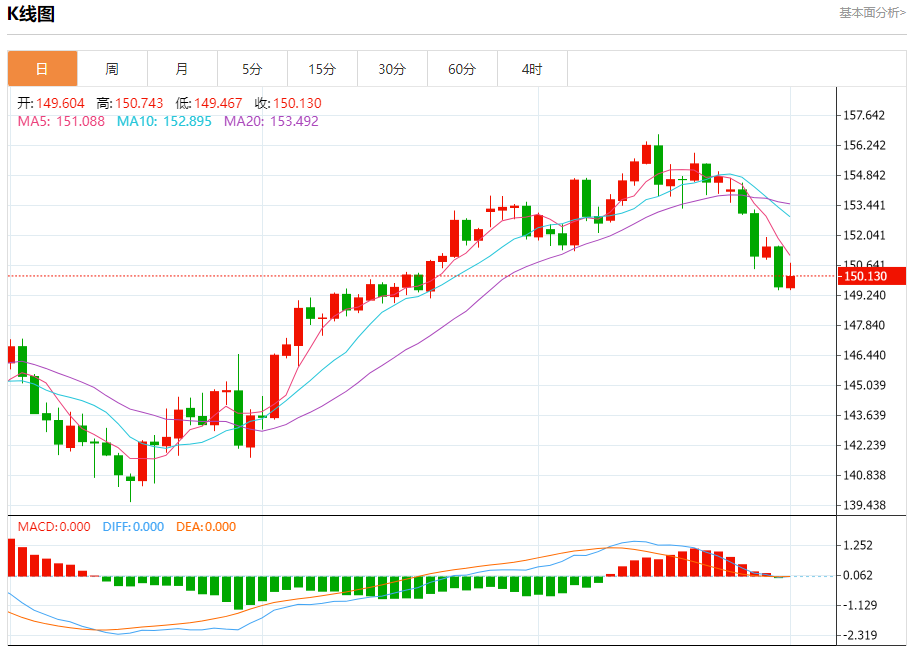This screenshot has width=910, height=646.
Task: Switch to the 月 monthly tab
Action: pyautogui.click(x=182, y=69)
